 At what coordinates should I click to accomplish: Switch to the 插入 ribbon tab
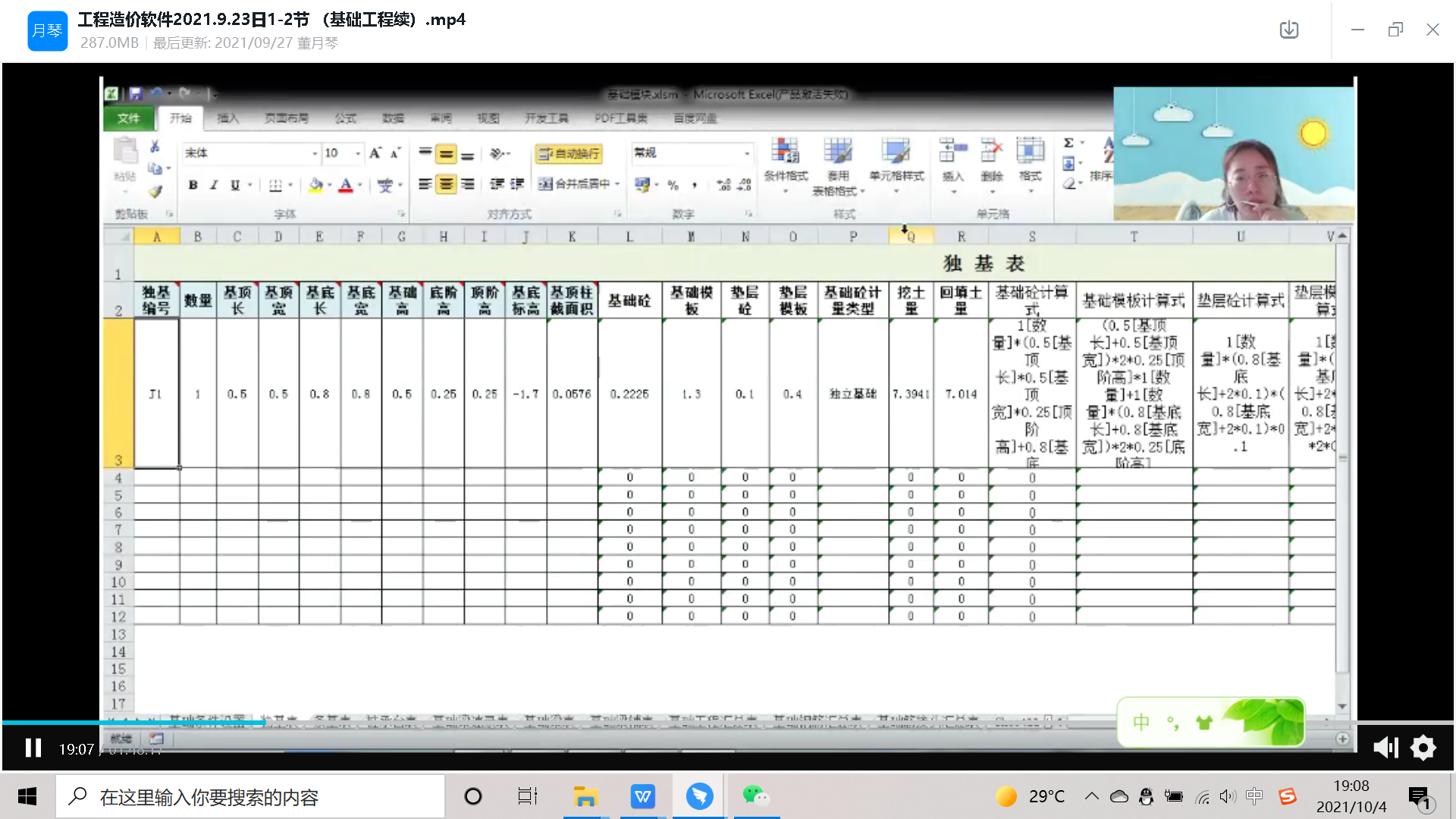pos(227,118)
